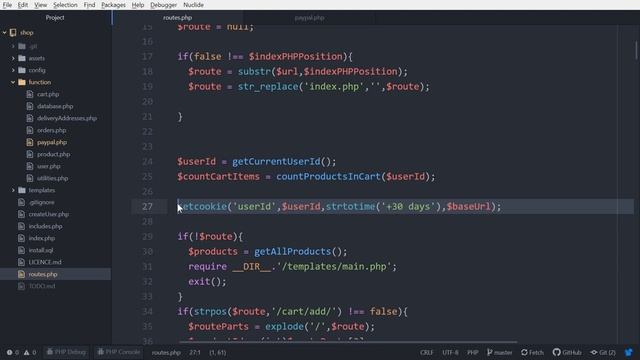
Task: Toggle the PHP Debug panel button
Action: coord(66,352)
